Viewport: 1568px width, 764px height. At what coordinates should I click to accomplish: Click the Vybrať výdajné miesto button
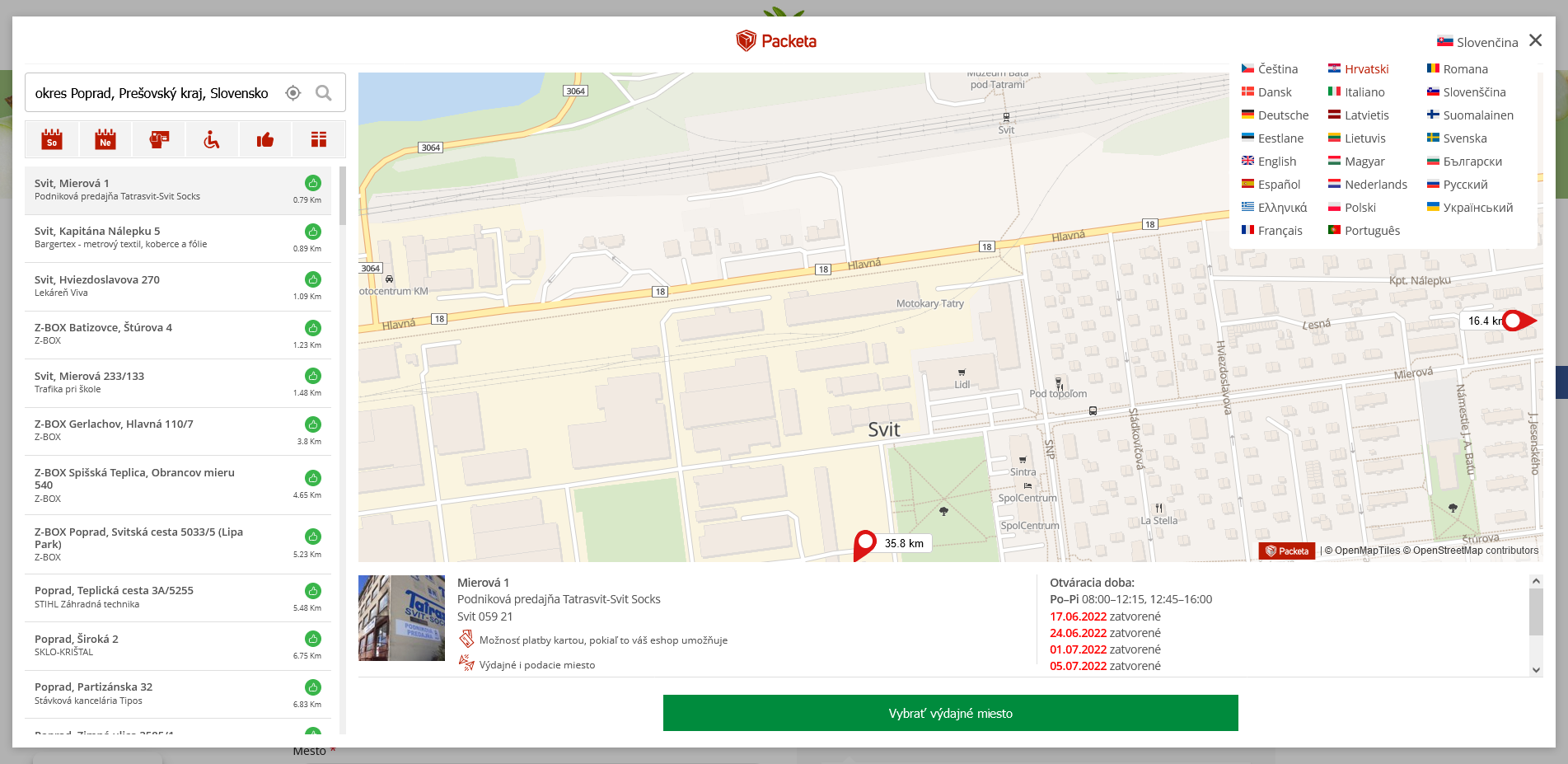pyautogui.click(x=950, y=713)
